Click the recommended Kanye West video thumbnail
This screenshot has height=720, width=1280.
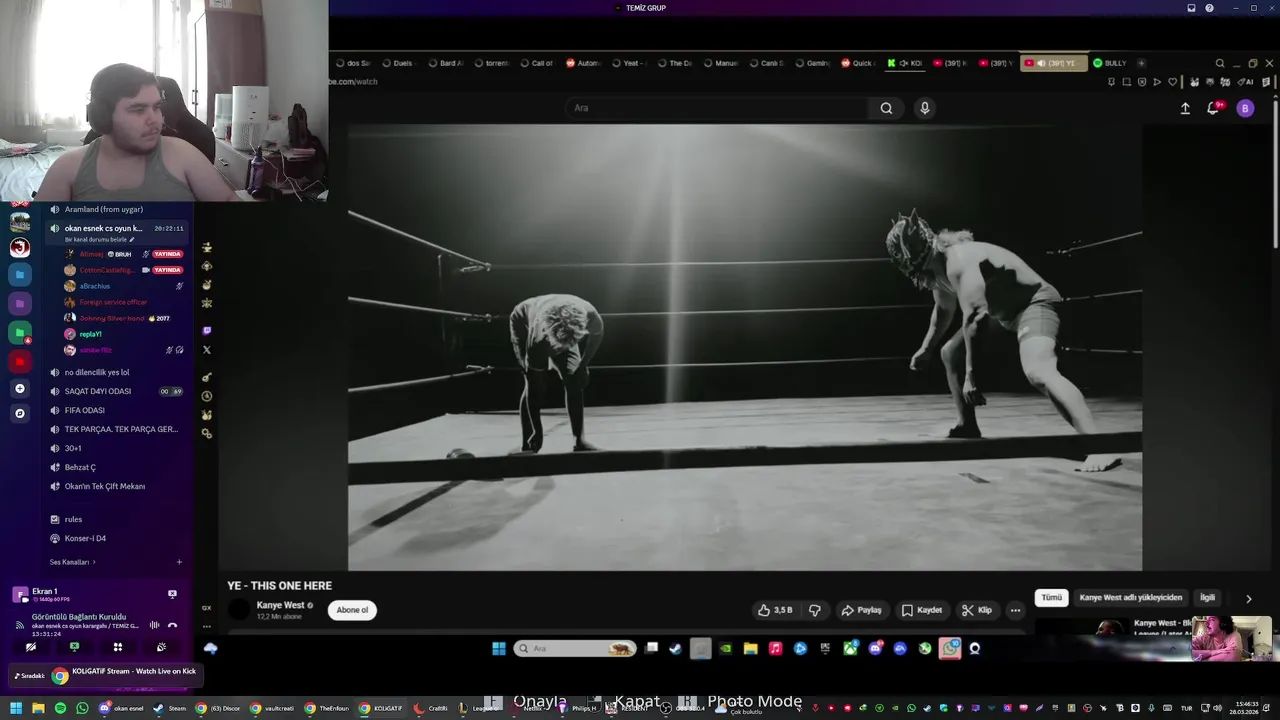(x=1082, y=629)
